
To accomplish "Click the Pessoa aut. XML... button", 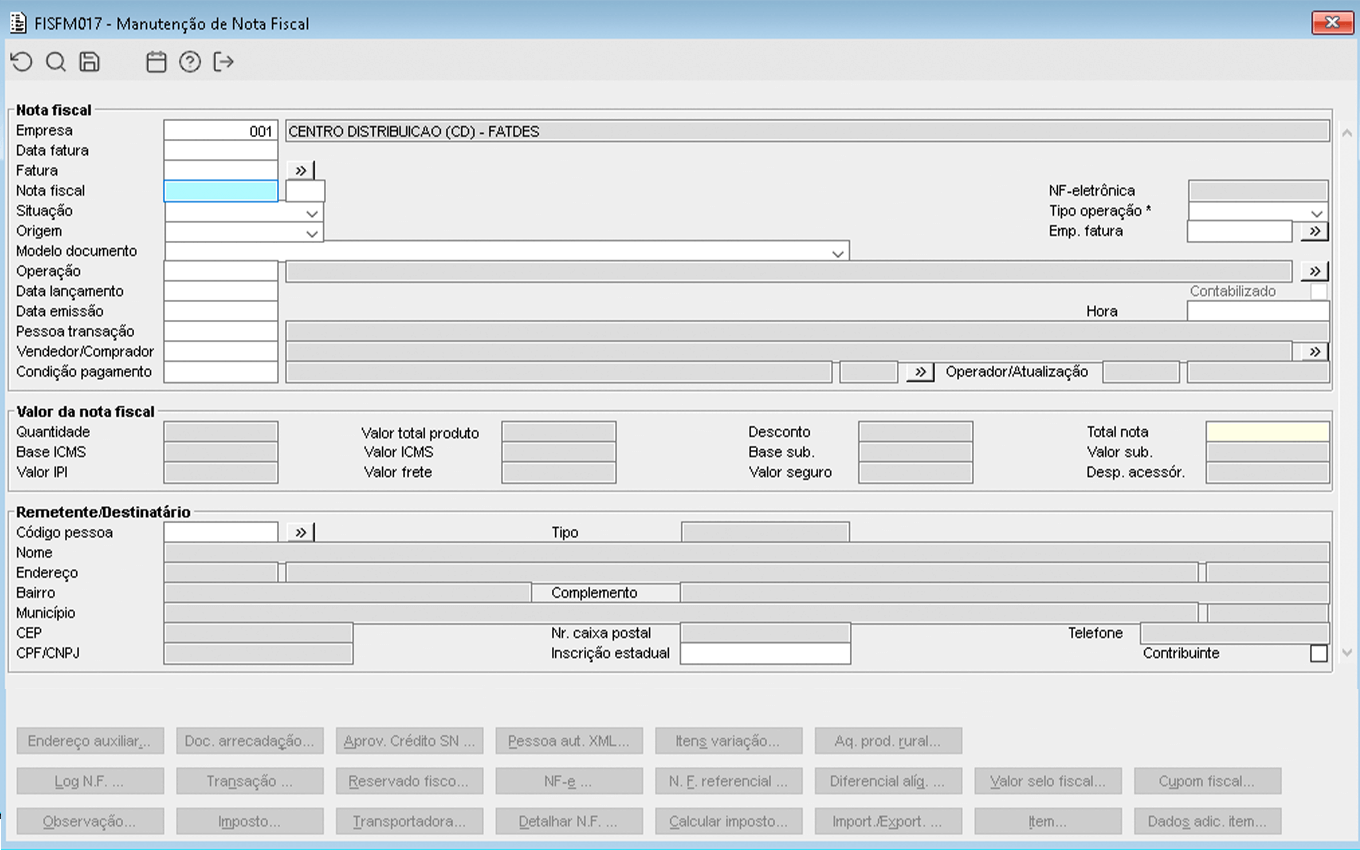I will 569,741.
